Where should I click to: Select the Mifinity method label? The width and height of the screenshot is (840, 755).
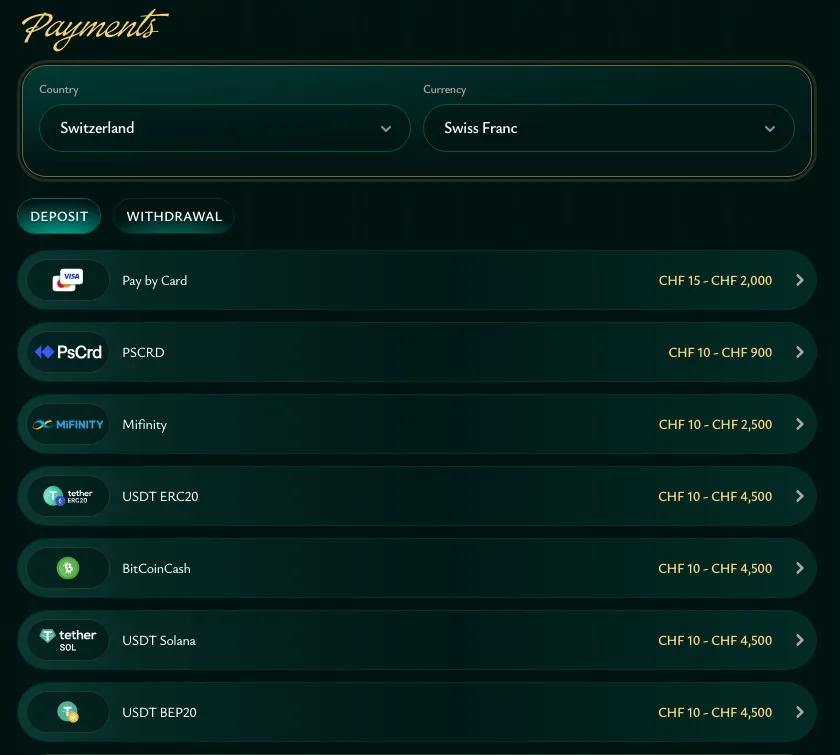coord(145,425)
